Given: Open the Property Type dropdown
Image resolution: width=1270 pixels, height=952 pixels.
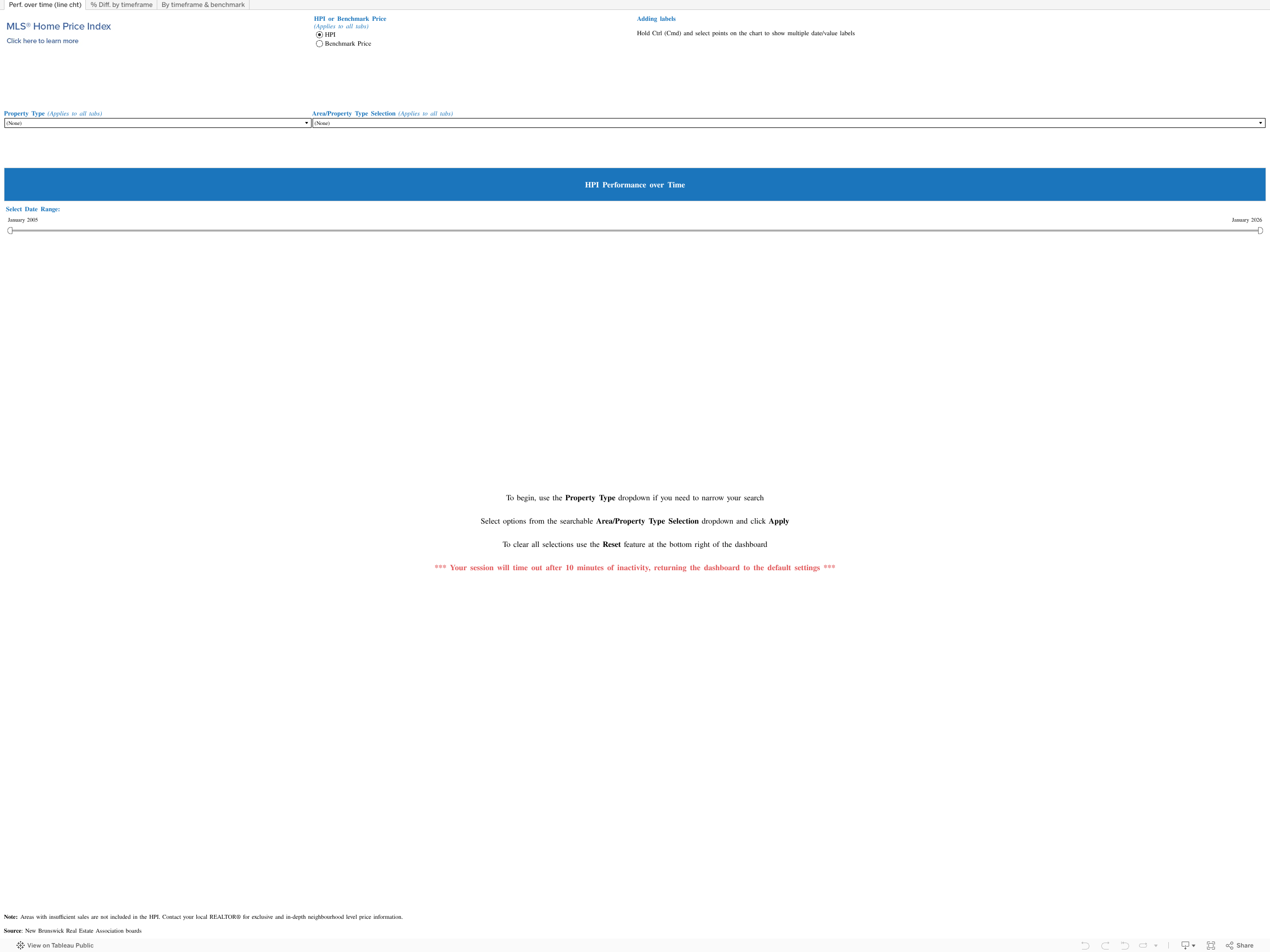Looking at the screenshot, I should [157, 123].
